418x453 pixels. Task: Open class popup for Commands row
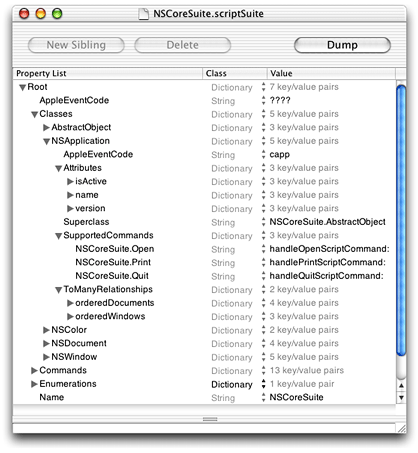263,370
